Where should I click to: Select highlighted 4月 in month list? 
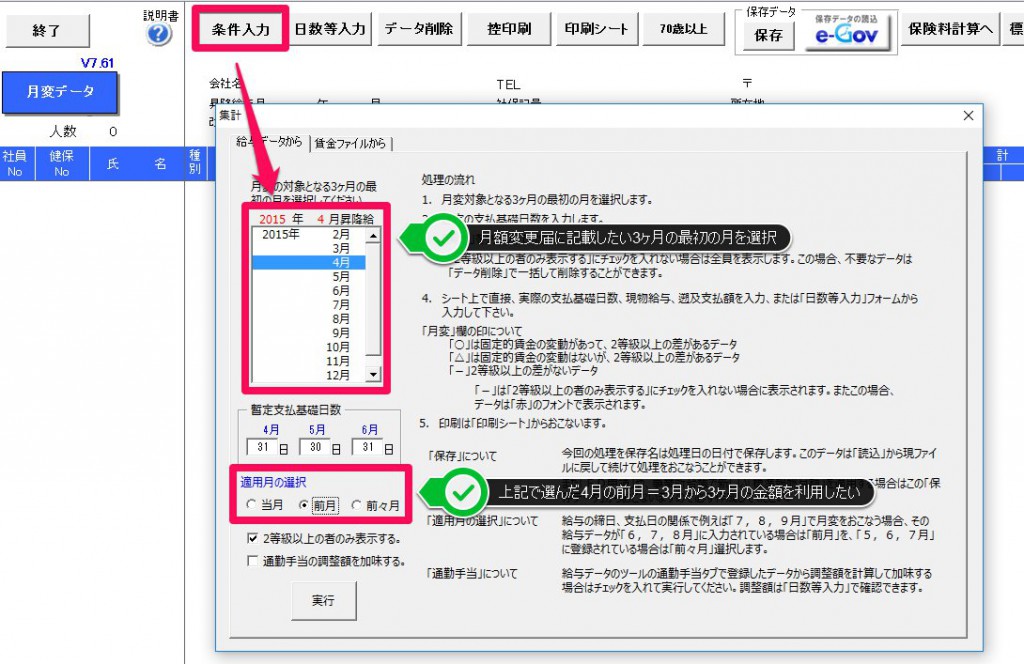[x=308, y=262]
